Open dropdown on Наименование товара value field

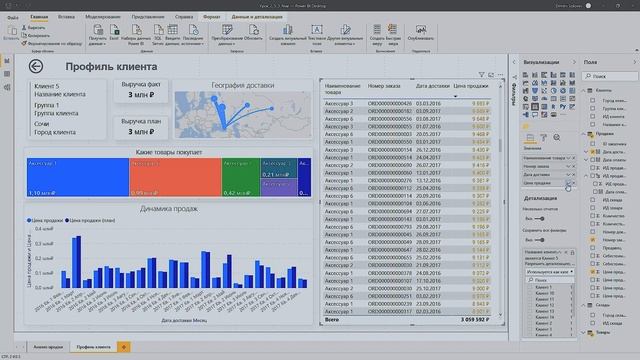click(x=568, y=158)
